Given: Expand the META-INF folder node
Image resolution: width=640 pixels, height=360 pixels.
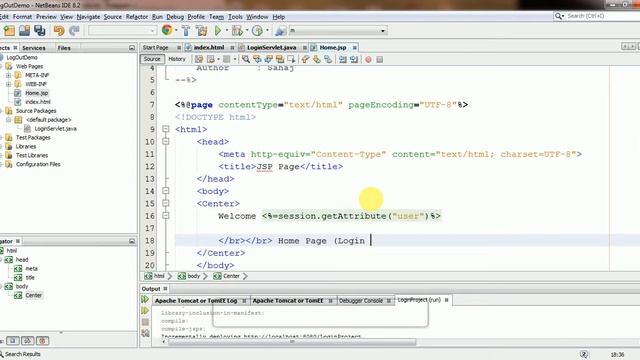Looking at the screenshot, I should point(8,75).
